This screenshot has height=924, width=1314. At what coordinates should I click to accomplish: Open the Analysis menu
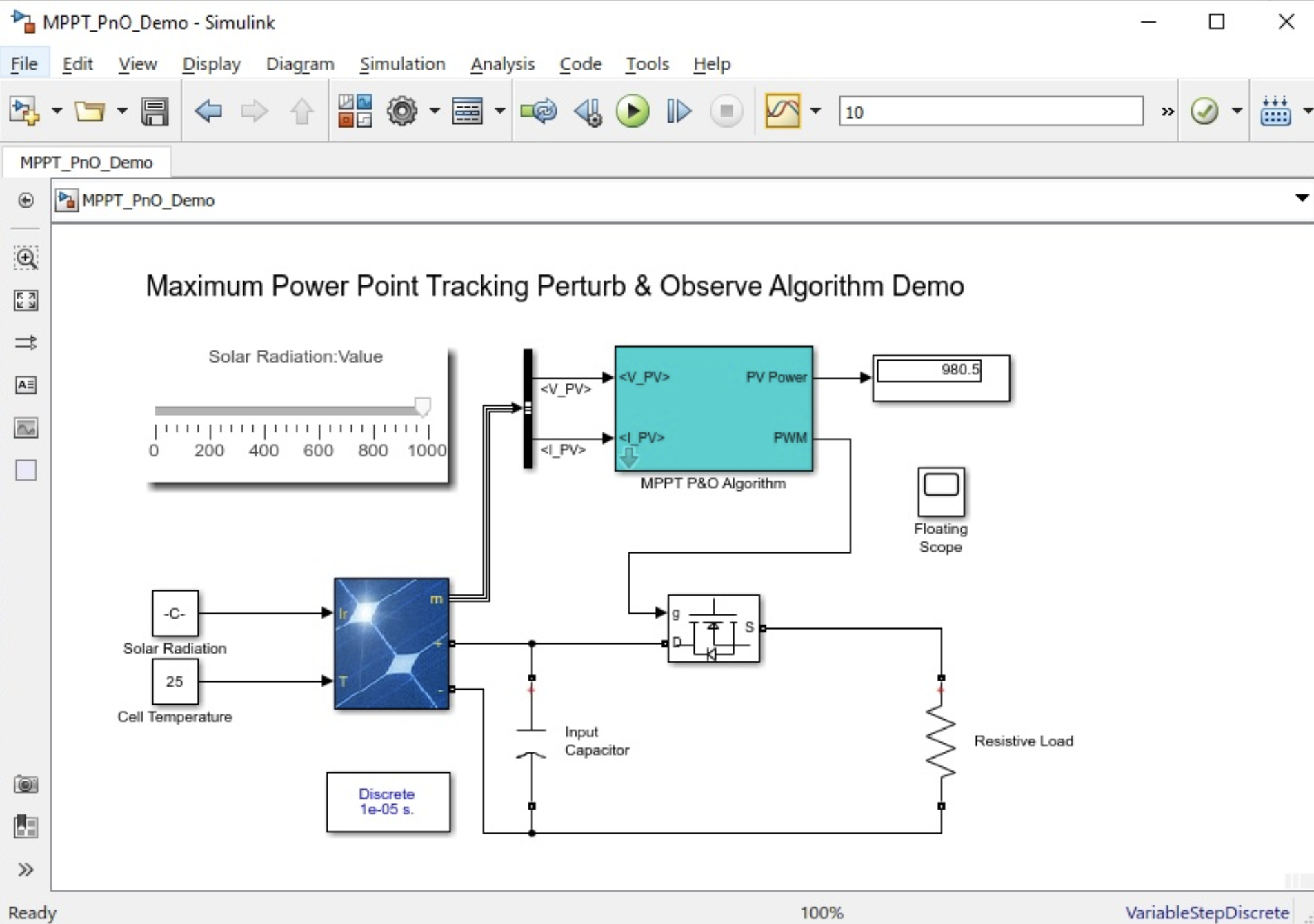pos(502,64)
